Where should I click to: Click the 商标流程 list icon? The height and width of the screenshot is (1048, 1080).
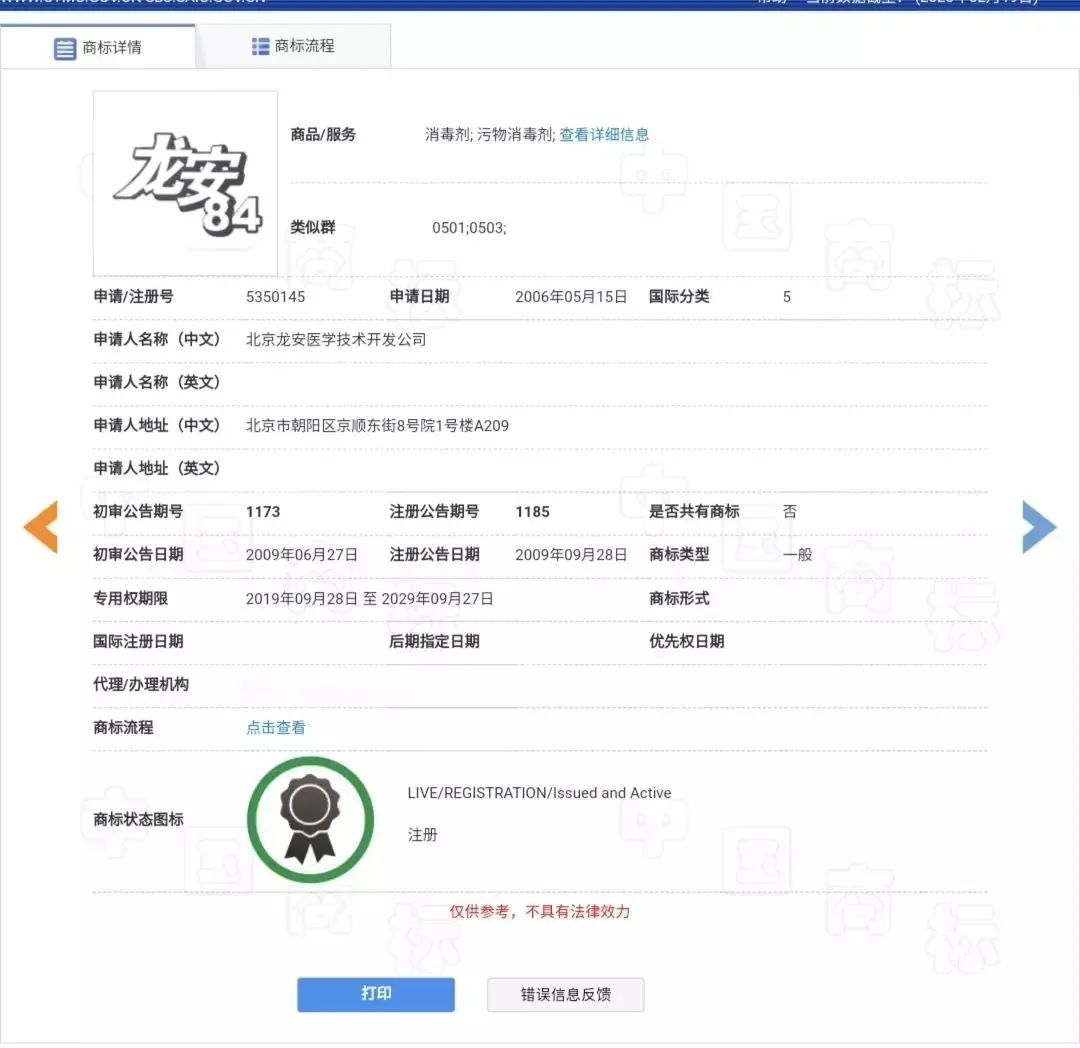260,46
